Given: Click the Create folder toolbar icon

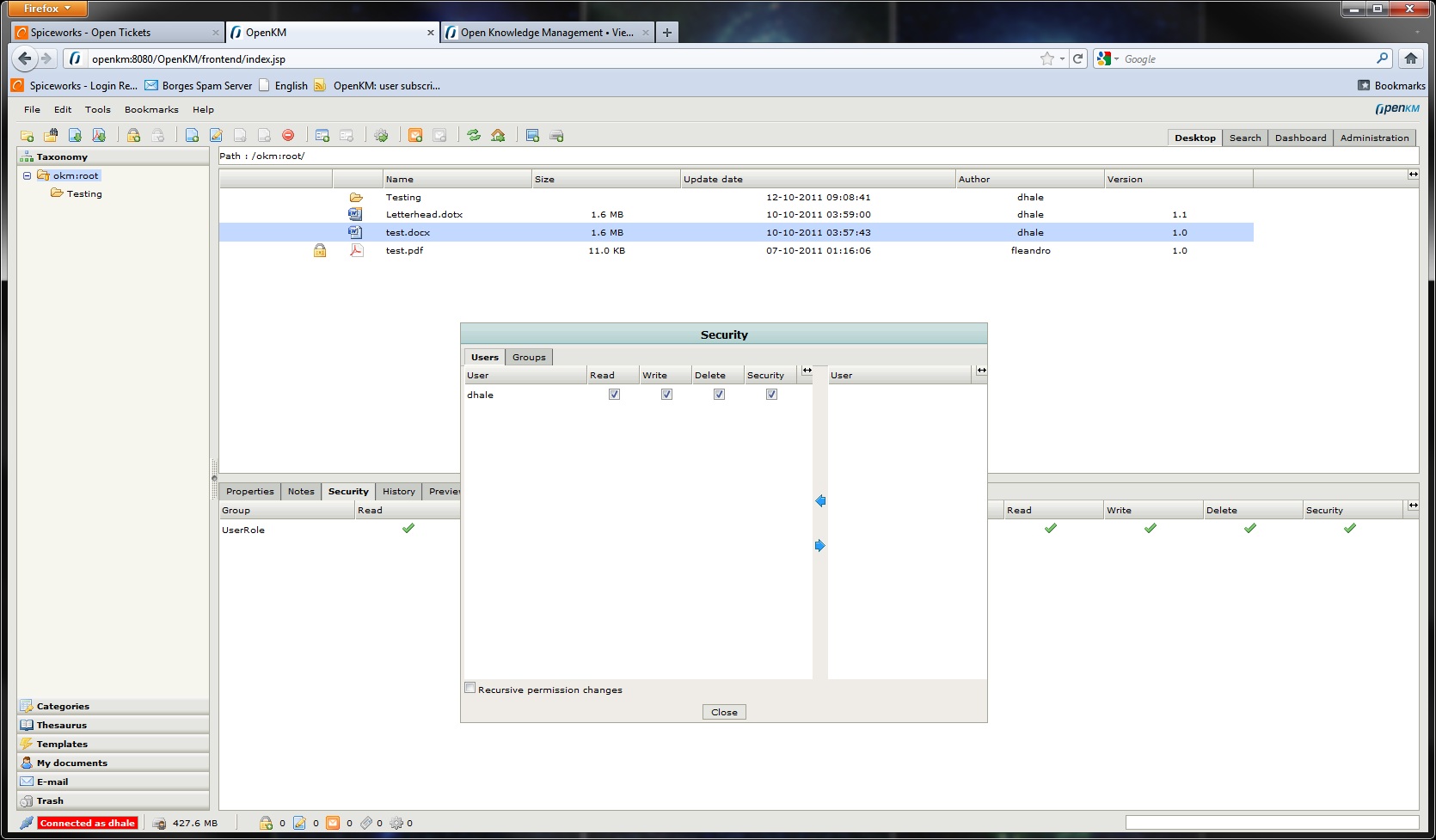Looking at the screenshot, I should [x=27, y=136].
